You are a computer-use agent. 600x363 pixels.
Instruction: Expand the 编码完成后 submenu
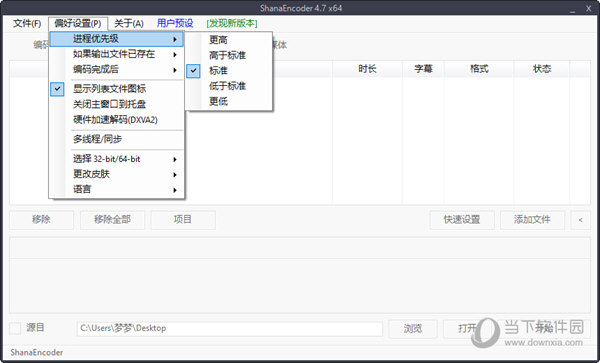117,70
